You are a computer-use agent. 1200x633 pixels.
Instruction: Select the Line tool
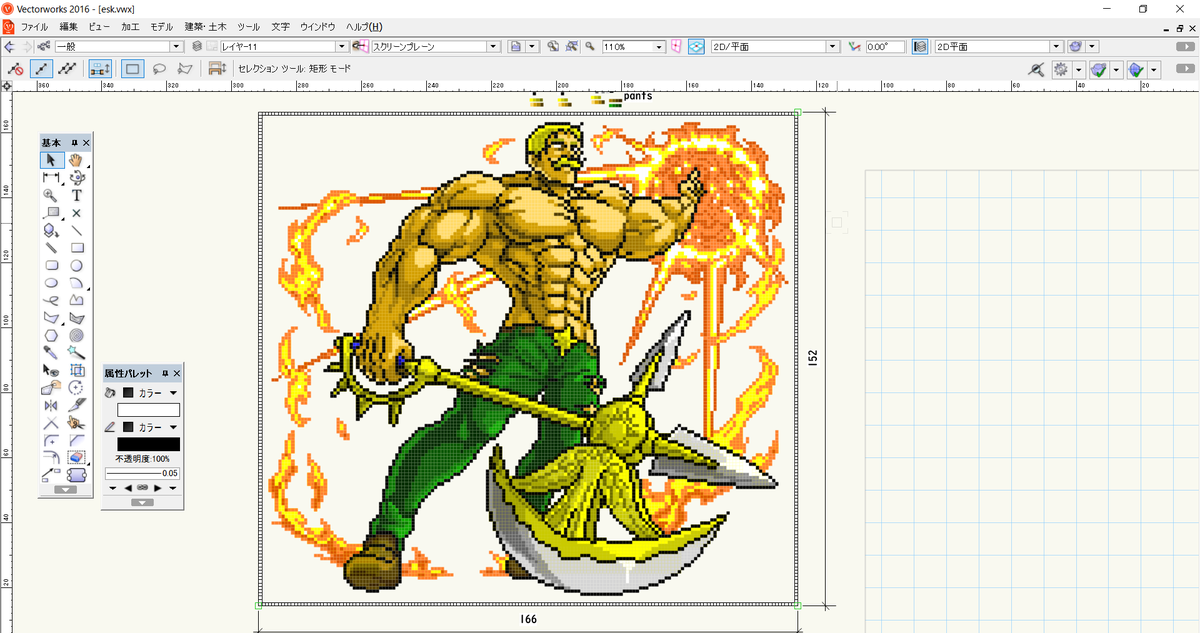pyautogui.click(x=76, y=231)
